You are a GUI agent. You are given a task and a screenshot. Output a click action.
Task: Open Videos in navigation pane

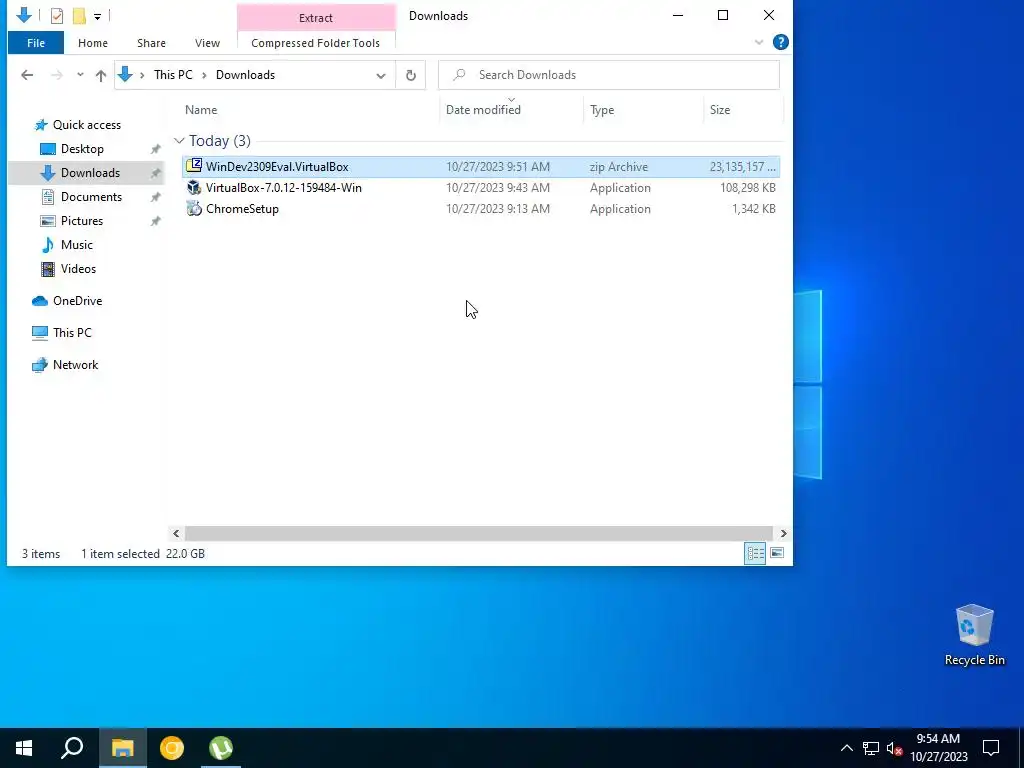coord(78,269)
